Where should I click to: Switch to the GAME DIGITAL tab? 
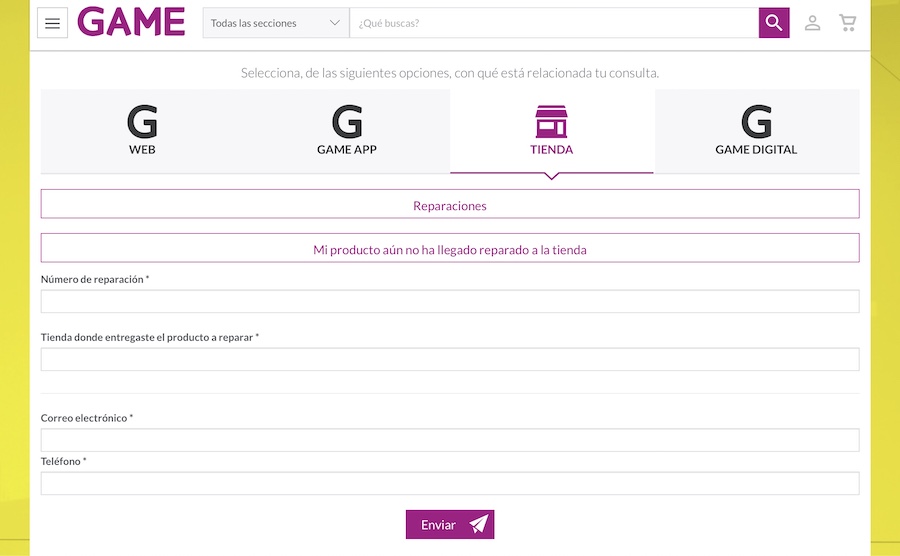pyautogui.click(x=756, y=150)
